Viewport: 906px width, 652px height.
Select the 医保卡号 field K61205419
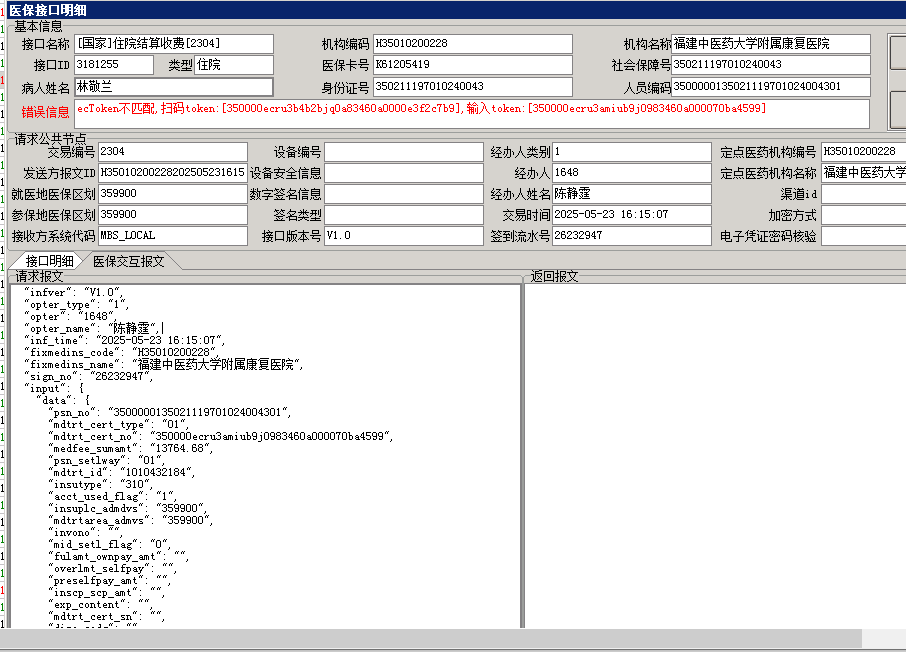[x=473, y=65]
